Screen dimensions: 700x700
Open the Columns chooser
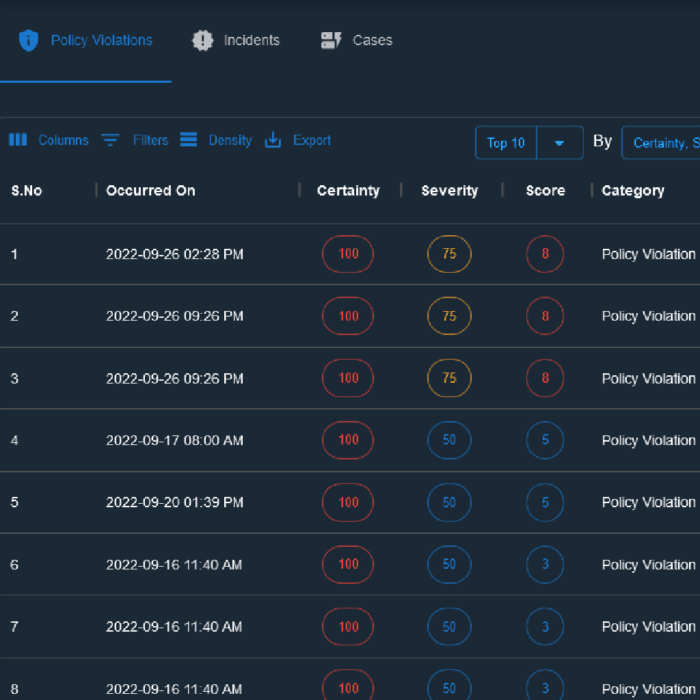(x=63, y=140)
